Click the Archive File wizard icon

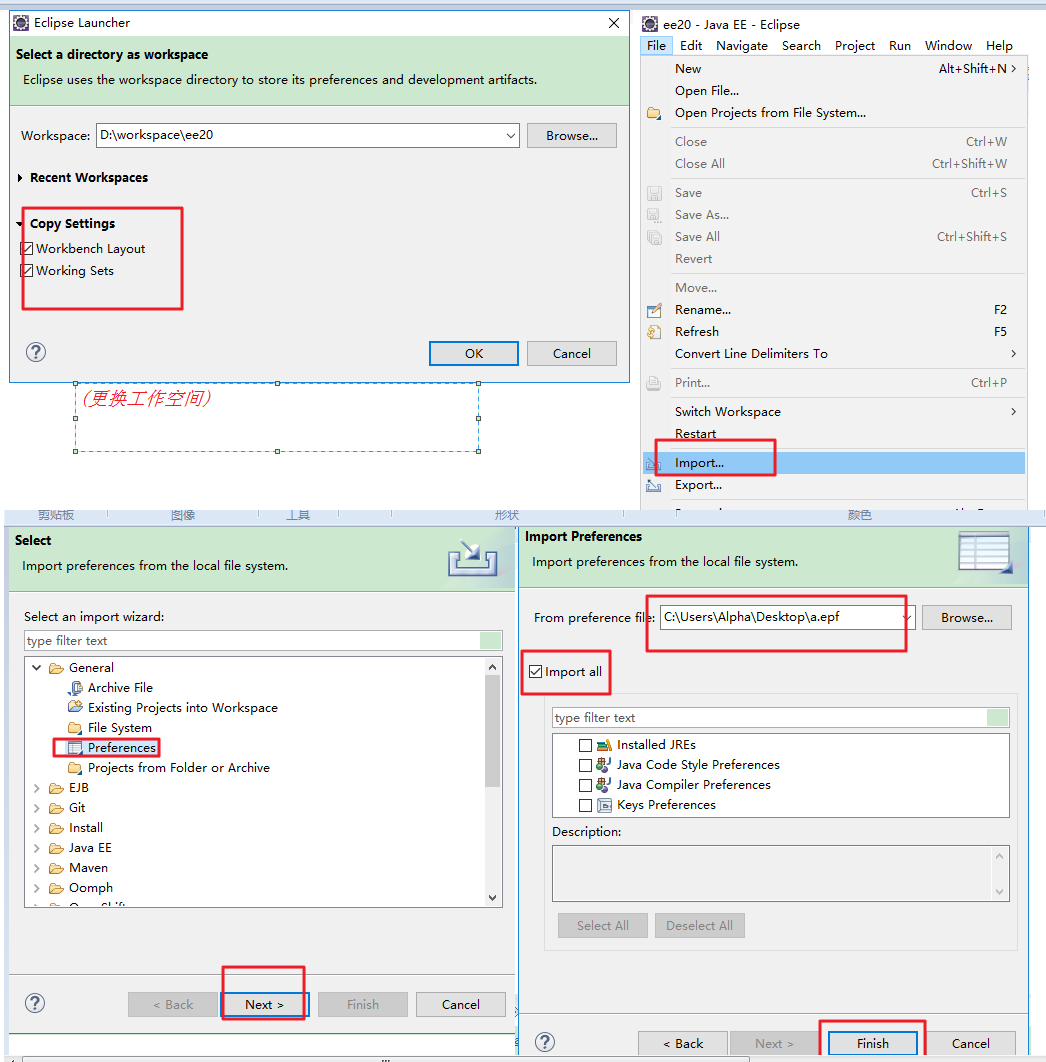point(75,687)
